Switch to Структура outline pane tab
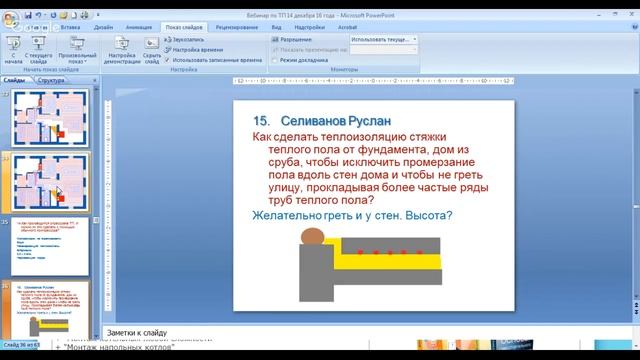Screen dimensions: 640x360 pos(51,80)
